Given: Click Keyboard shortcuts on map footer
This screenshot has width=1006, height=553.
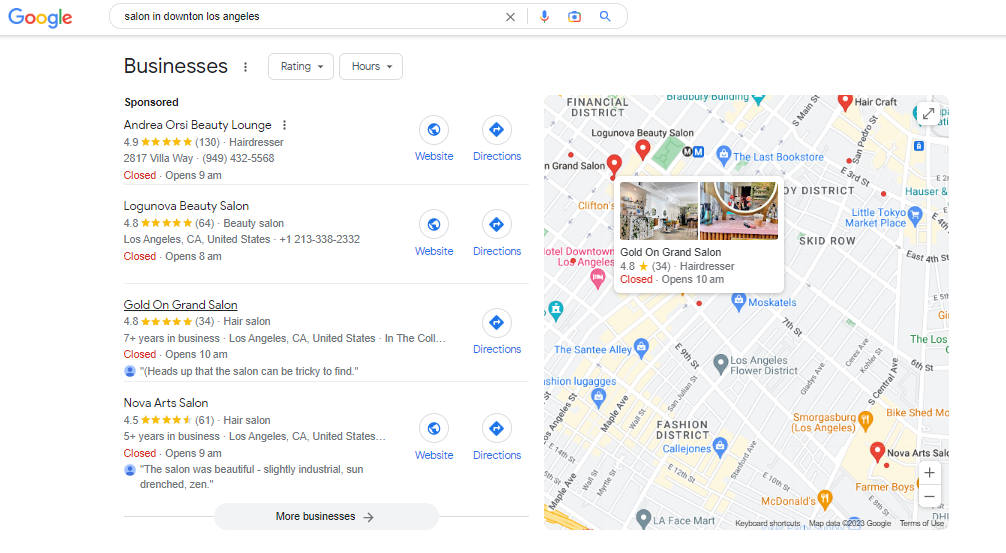Looking at the screenshot, I should (767, 523).
